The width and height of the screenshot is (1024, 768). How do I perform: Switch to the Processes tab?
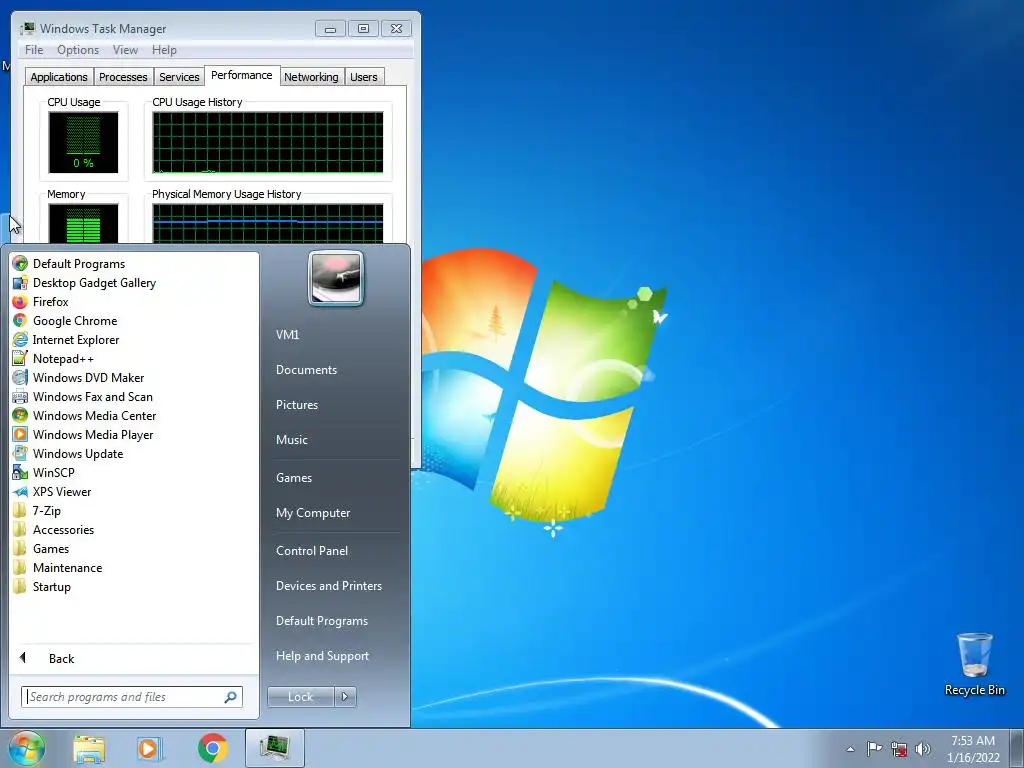click(x=123, y=77)
